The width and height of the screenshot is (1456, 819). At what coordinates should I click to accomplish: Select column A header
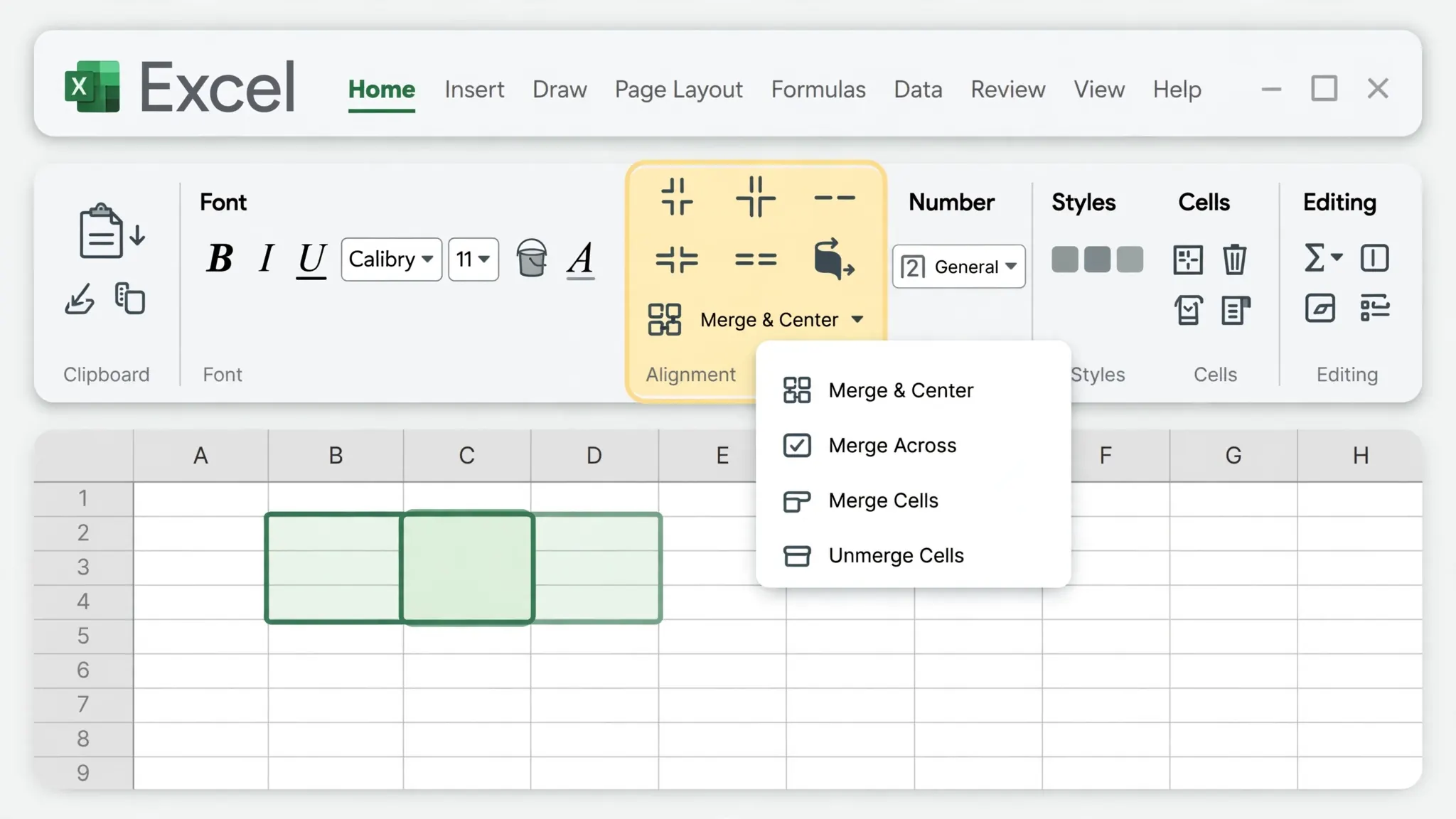(200, 456)
